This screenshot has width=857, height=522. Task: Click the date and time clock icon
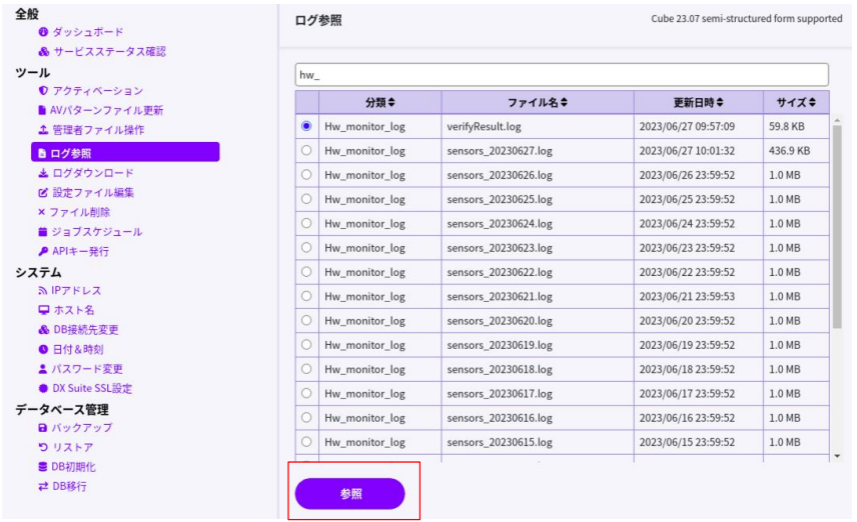[43, 349]
